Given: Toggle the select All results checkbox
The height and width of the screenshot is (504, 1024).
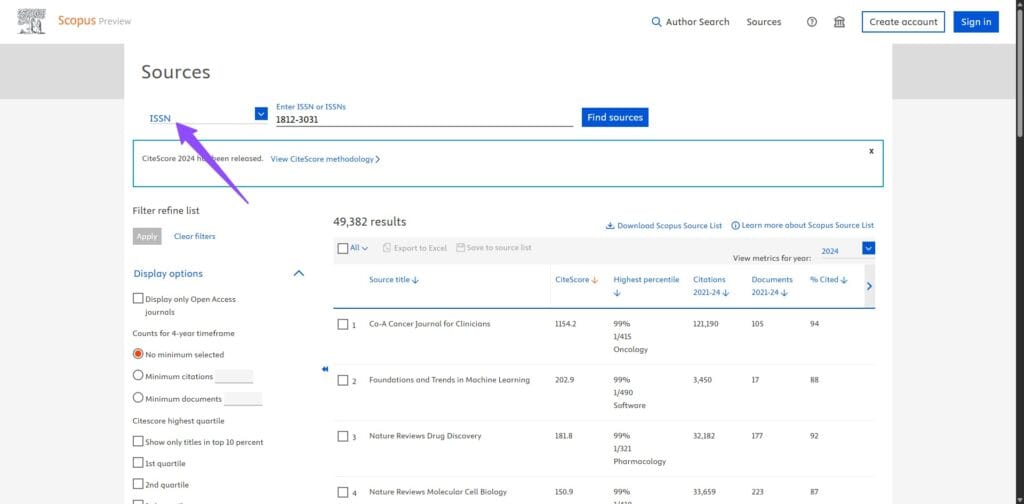Looking at the screenshot, I should [343, 248].
